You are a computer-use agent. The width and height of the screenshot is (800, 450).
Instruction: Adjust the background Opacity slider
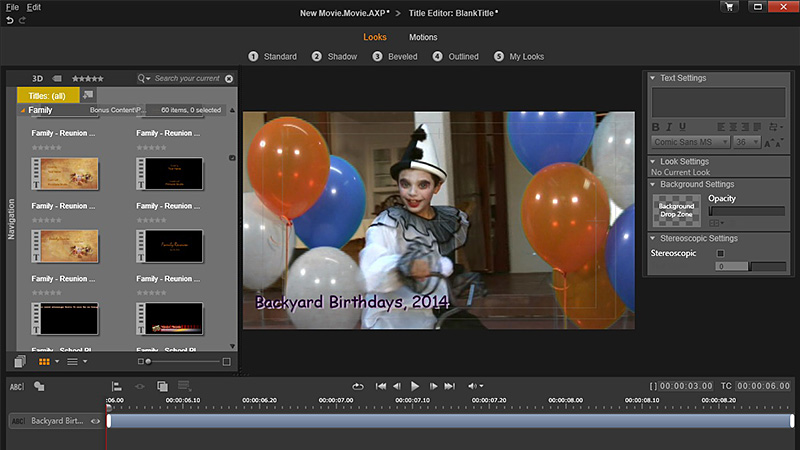(746, 211)
